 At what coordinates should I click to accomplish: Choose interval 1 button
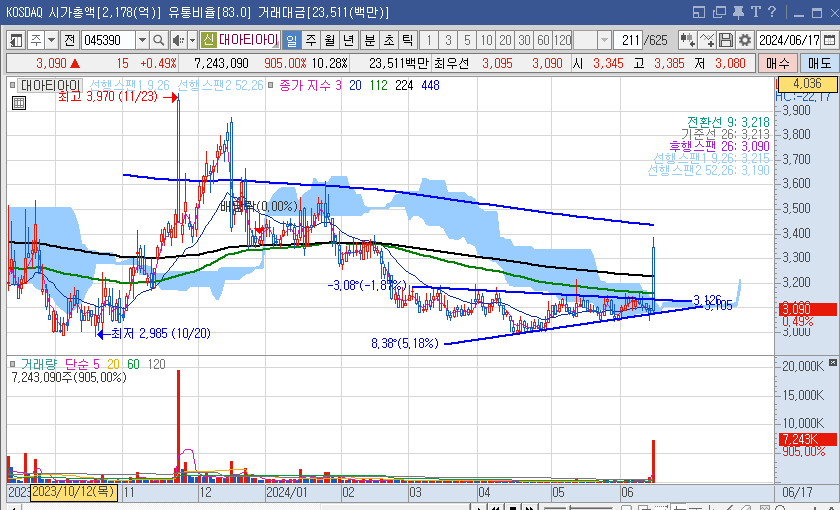(x=429, y=40)
